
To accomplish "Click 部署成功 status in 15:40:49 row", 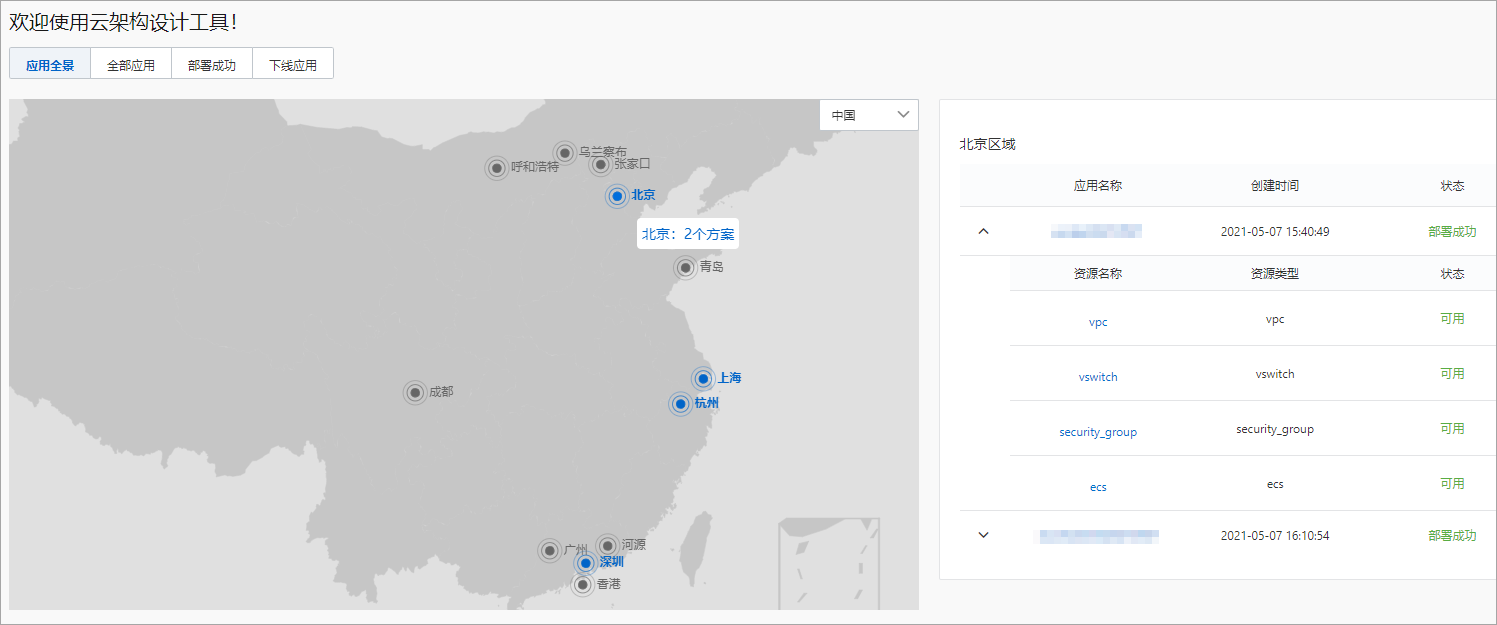I will [x=1452, y=232].
